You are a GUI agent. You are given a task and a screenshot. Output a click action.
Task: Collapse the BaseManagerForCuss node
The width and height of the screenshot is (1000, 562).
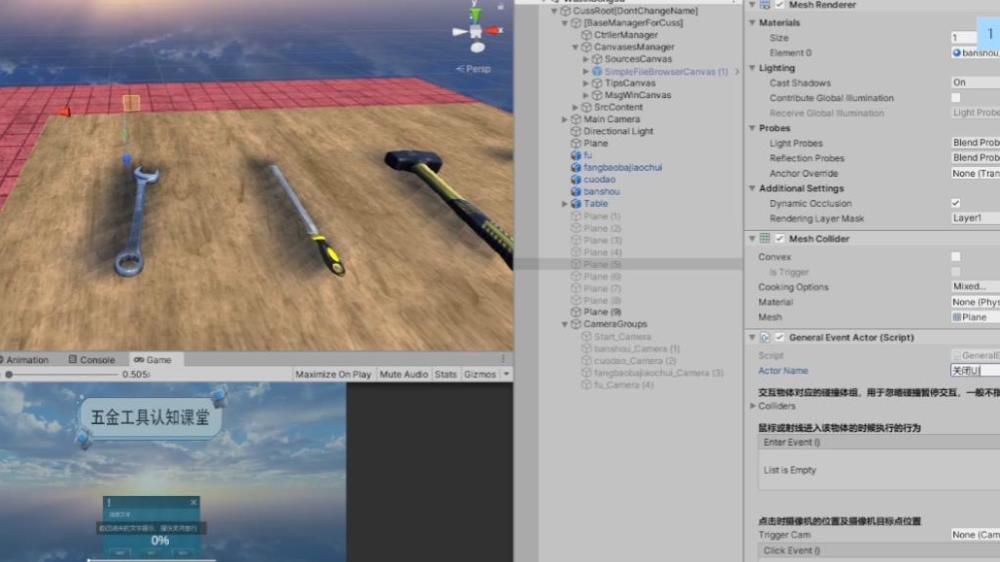[x=565, y=23]
